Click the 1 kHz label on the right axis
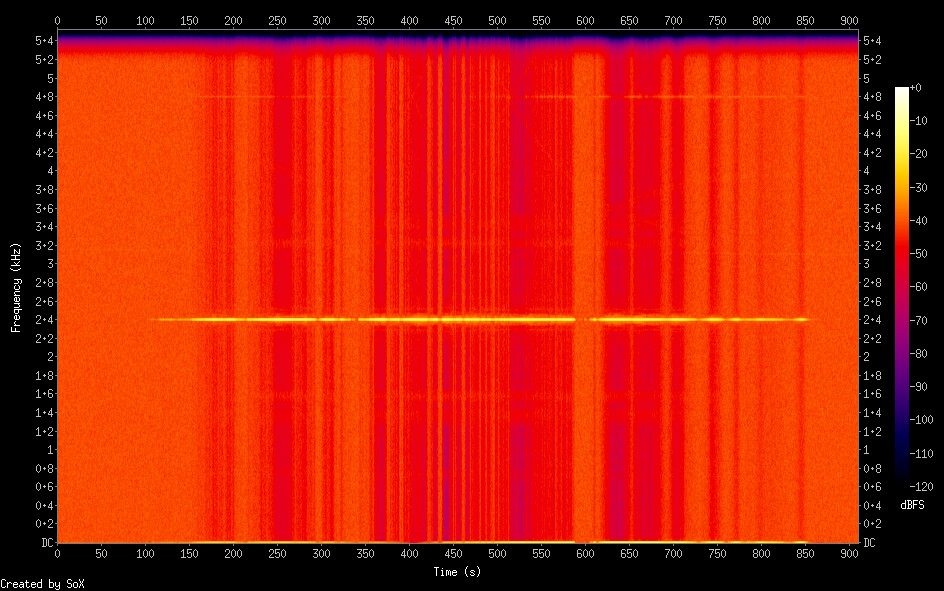Image resolution: width=944 pixels, height=591 pixels. coord(866,450)
